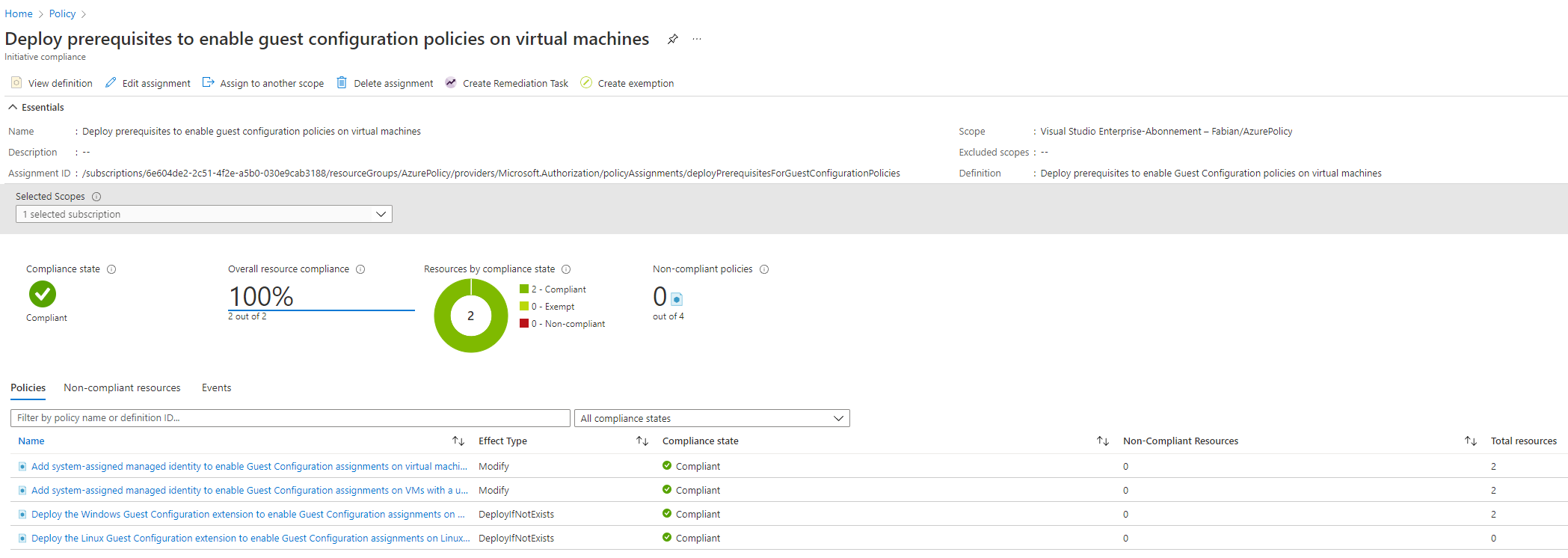The image size is (1568, 558).
Task: Click info icon next to Selected Scopes
Action: point(96,197)
